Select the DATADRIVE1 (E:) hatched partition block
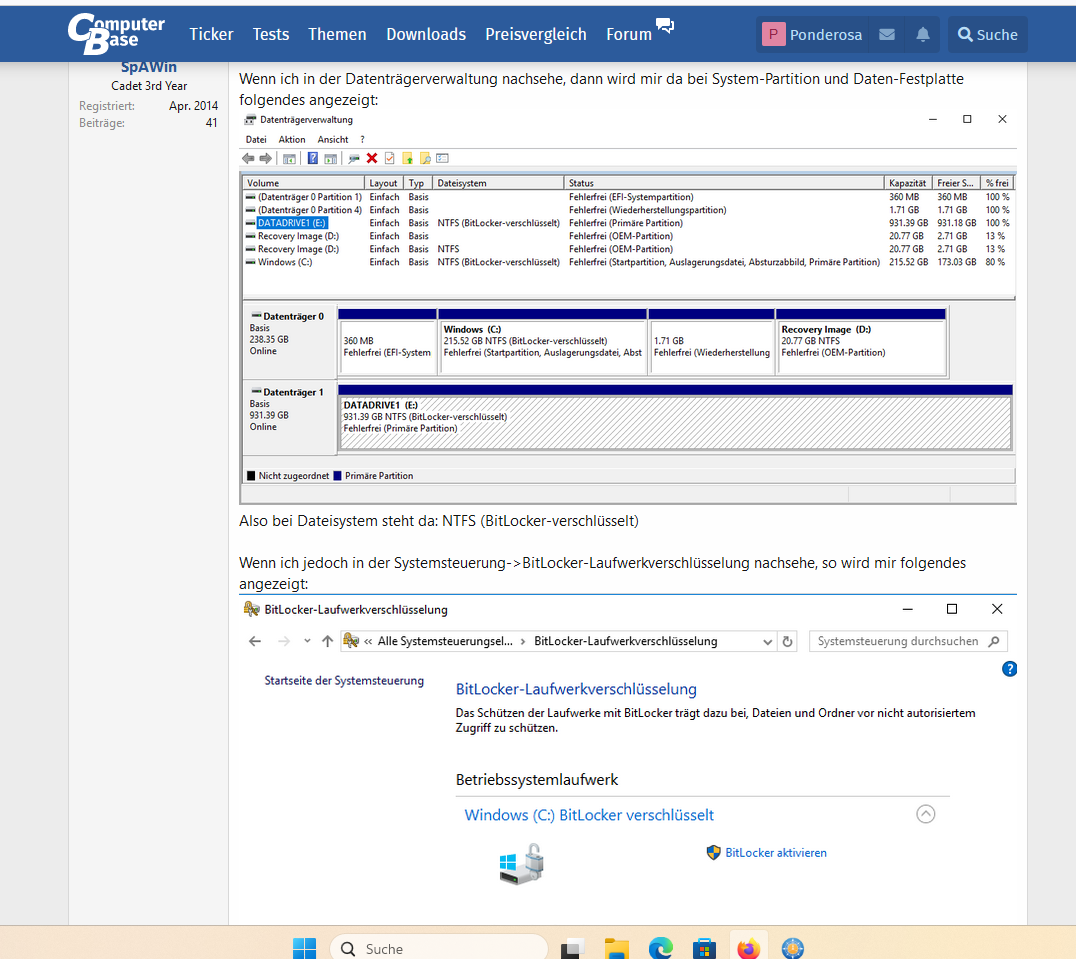The image size is (1076, 959). [675, 418]
